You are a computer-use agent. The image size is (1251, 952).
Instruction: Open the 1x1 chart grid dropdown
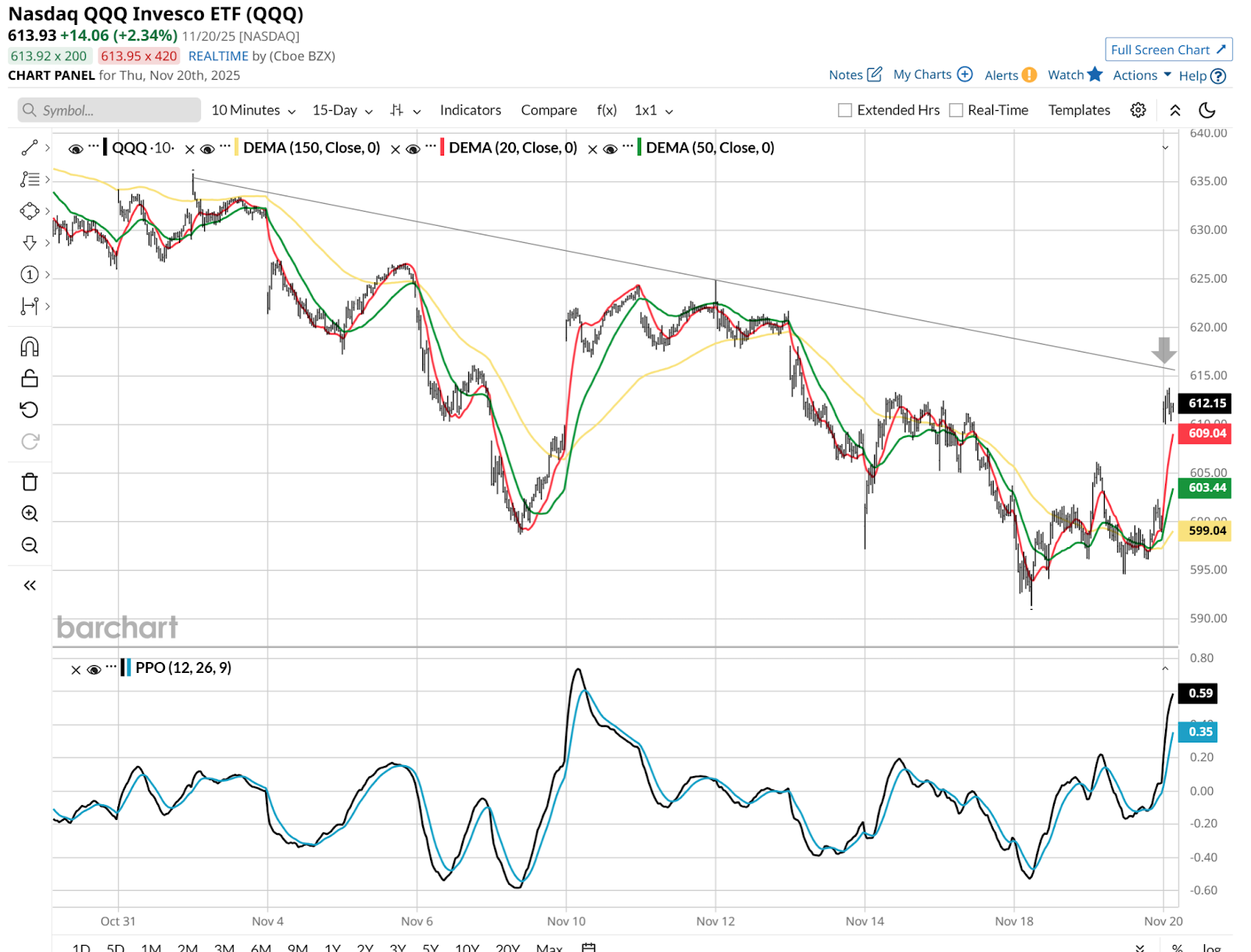(x=654, y=110)
